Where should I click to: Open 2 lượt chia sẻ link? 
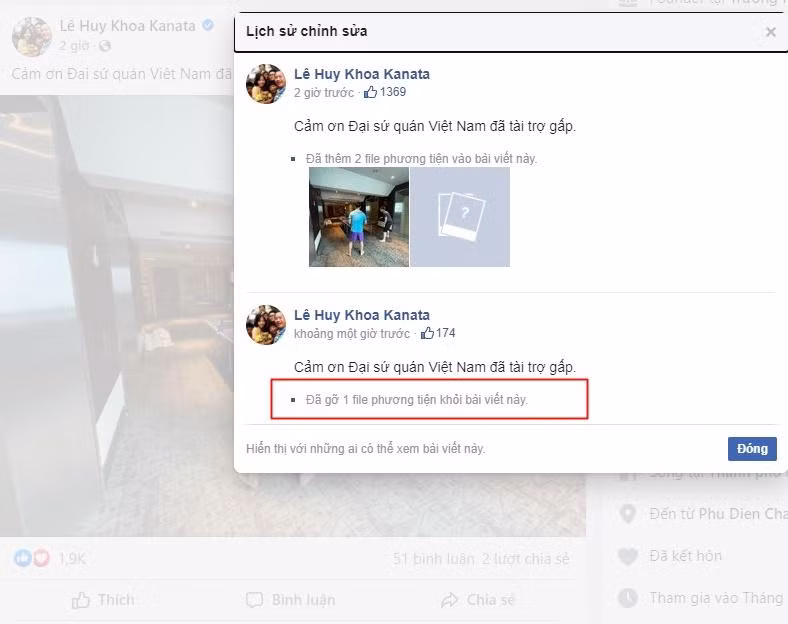[x=526, y=559]
